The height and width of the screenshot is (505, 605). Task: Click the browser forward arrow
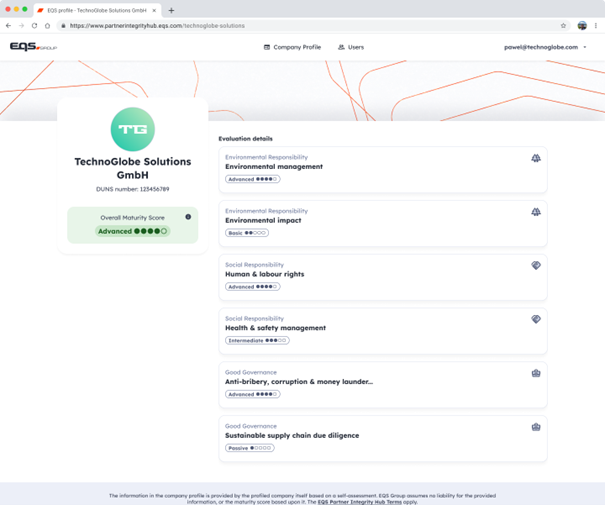[21, 25]
